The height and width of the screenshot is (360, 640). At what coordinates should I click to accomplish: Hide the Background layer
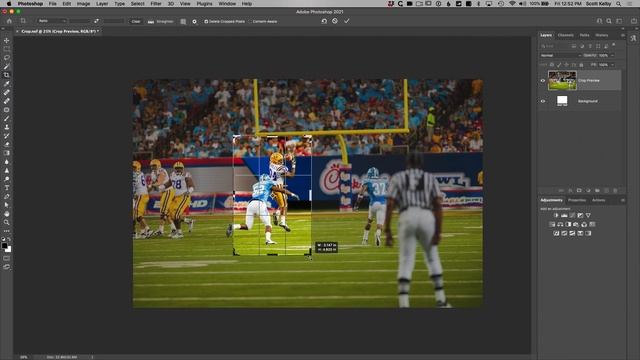pyautogui.click(x=543, y=101)
